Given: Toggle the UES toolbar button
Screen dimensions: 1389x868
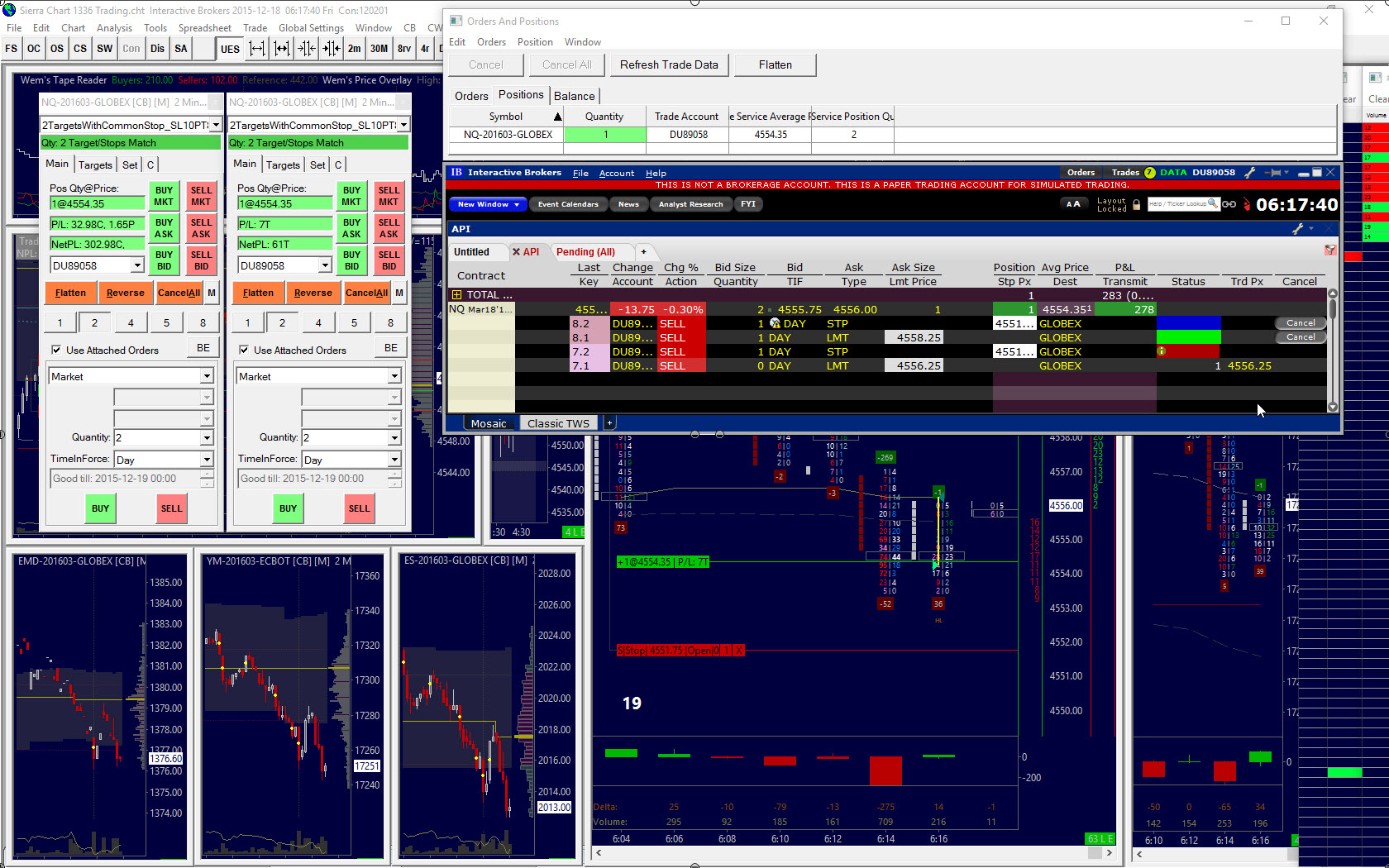Looking at the screenshot, I should [230, 49].
